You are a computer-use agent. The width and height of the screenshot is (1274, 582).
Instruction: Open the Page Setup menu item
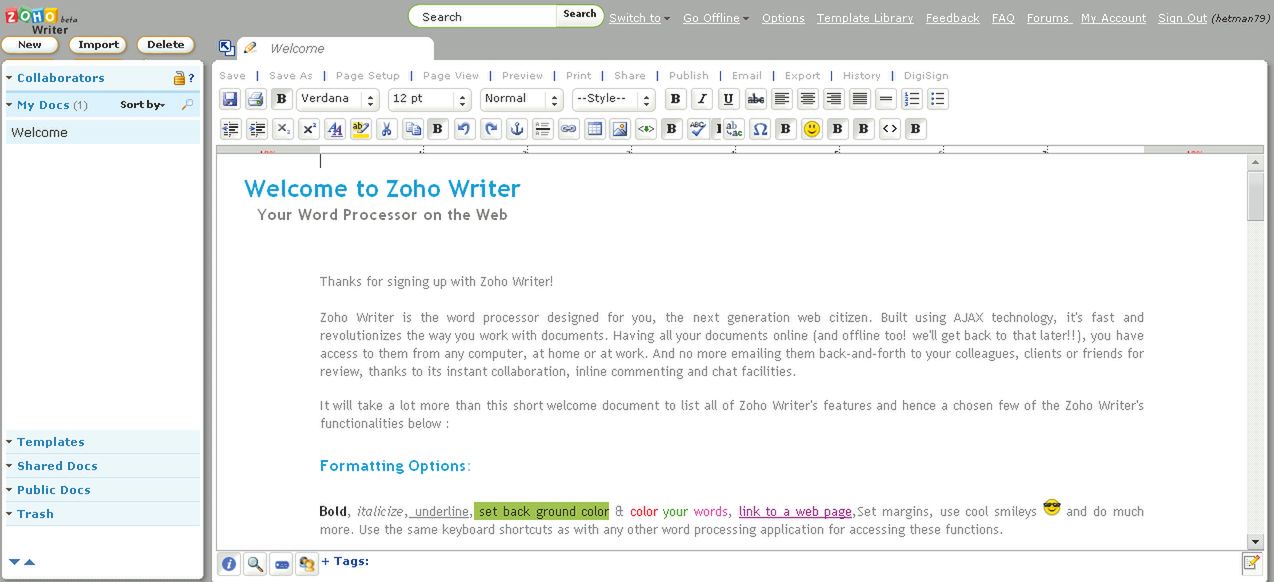click(x=368, y=76)
